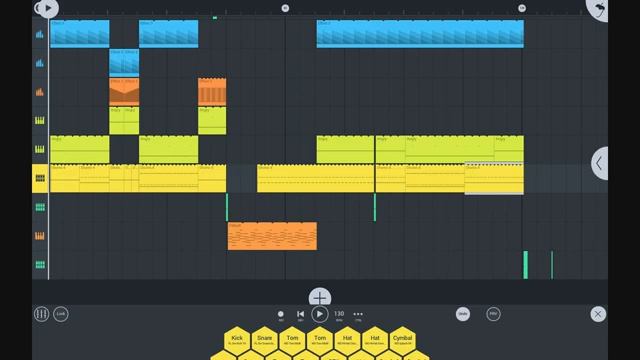Select the lower lime keyboard track icon
The image size is (640, 360).
click(x=40, y=149)
